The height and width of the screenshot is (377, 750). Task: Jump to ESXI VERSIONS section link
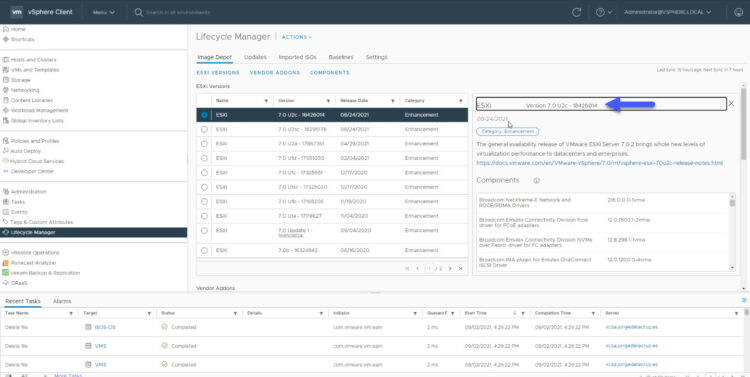(x=218, y=73)
